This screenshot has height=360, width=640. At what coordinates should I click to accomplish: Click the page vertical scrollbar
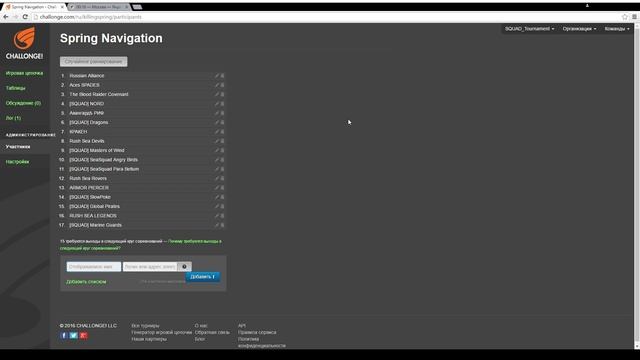pos(637,186)
